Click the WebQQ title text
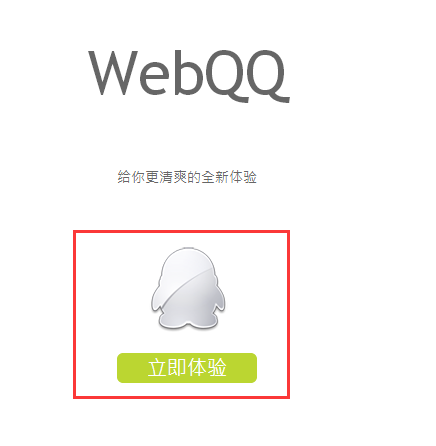Screen dimensions: 436x446 189,76
